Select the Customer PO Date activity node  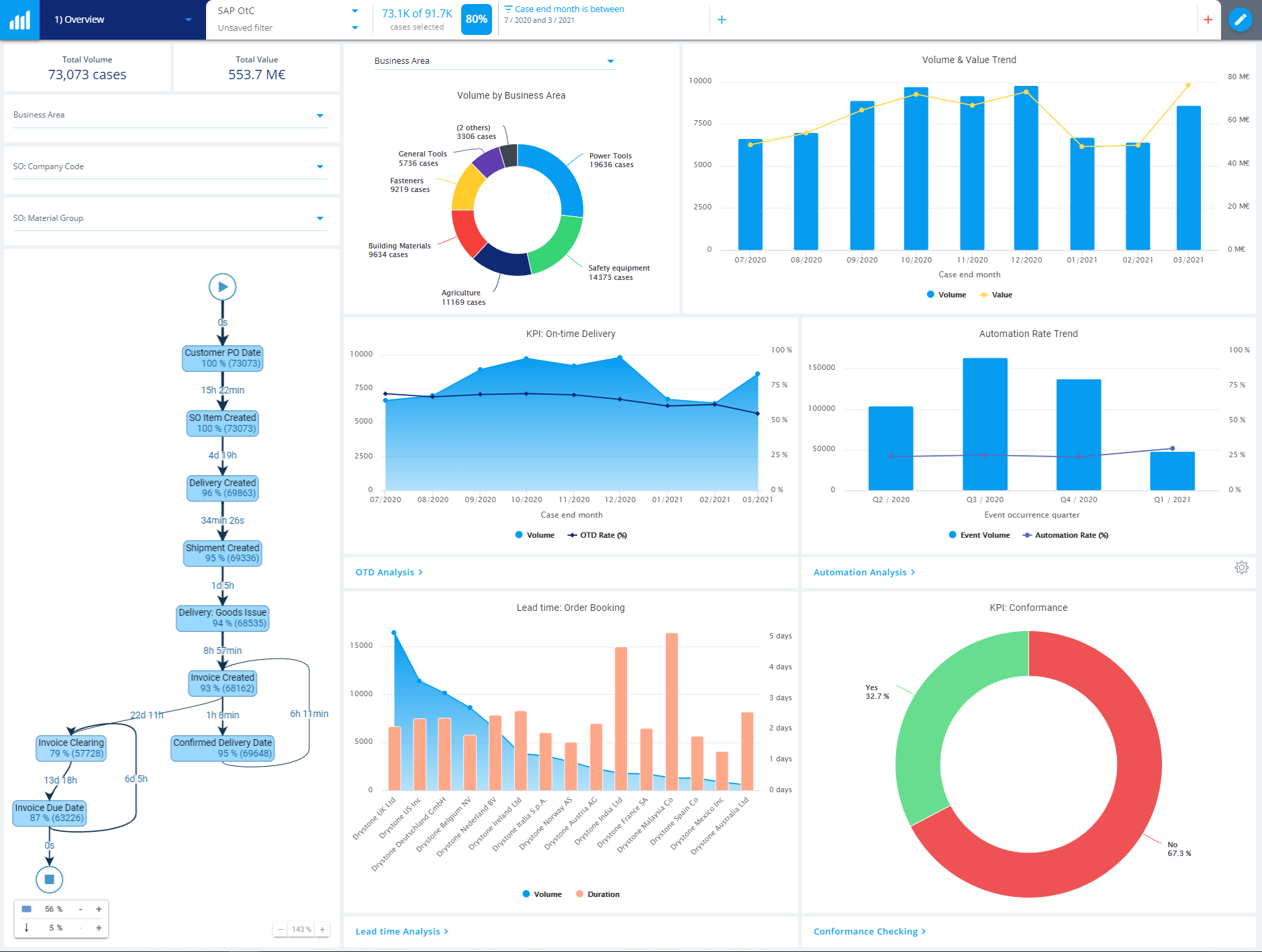pos(222,358)
